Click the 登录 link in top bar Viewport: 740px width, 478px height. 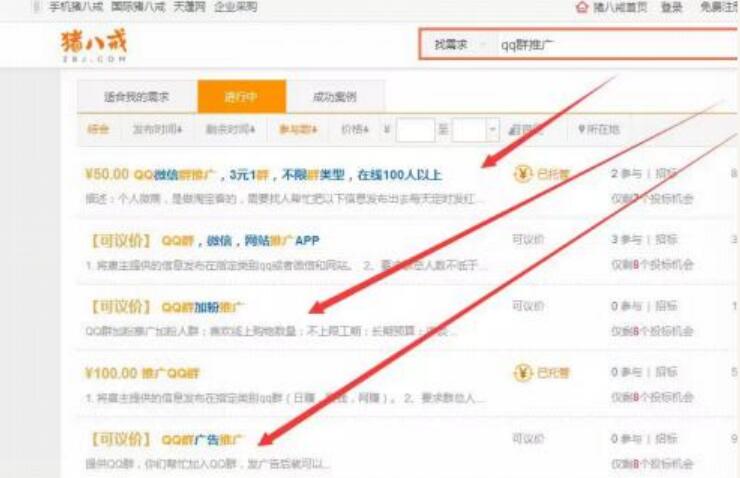[672, 7]
